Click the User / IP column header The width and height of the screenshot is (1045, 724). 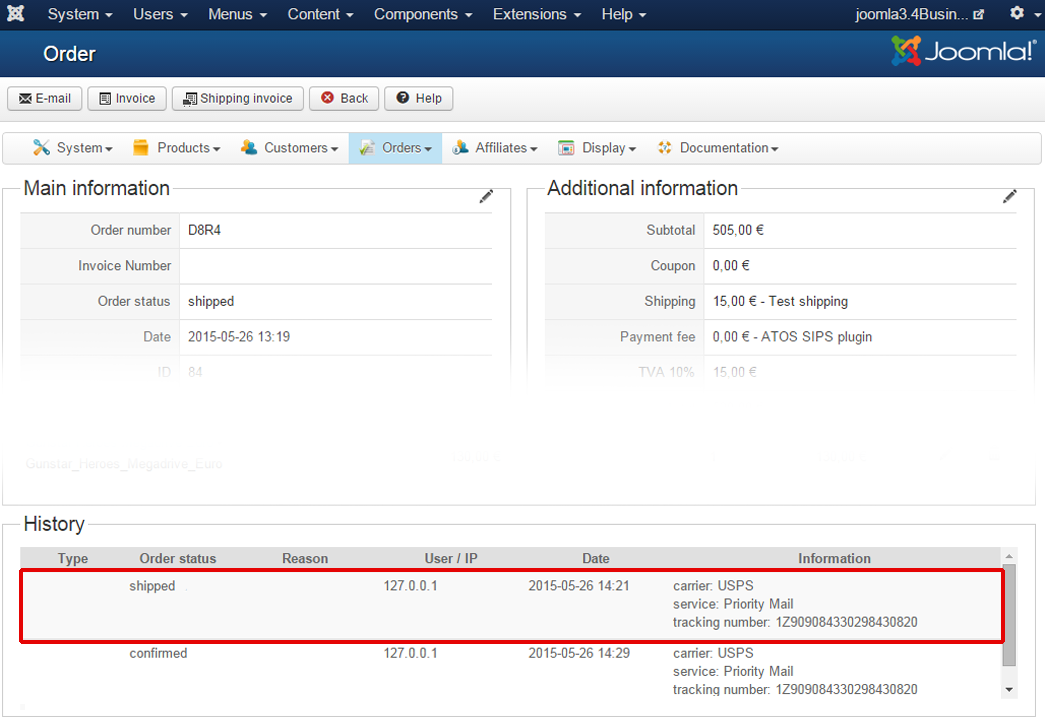[451, 559]
